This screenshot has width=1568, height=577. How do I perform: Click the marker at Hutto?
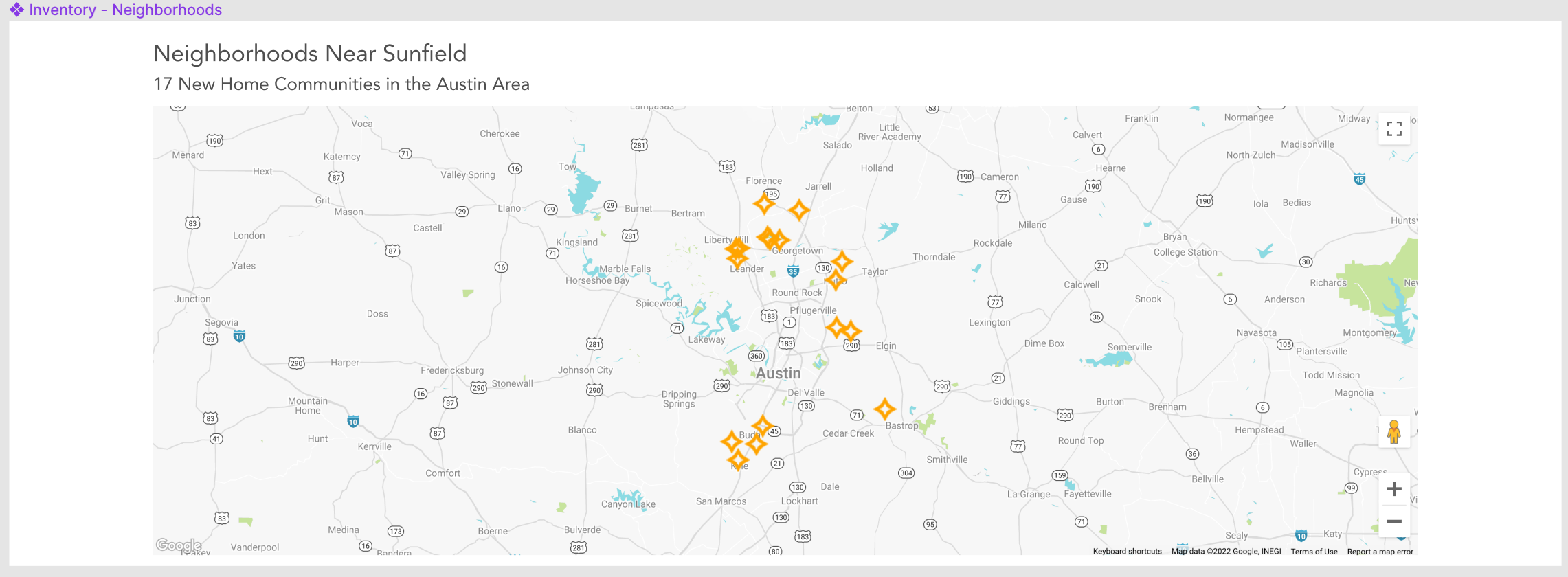coord(836,280)
